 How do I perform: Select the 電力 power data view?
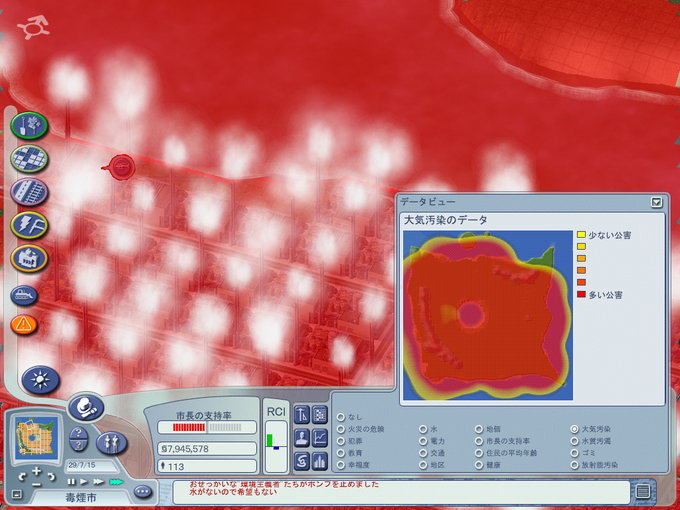click(x=423, y=441)
